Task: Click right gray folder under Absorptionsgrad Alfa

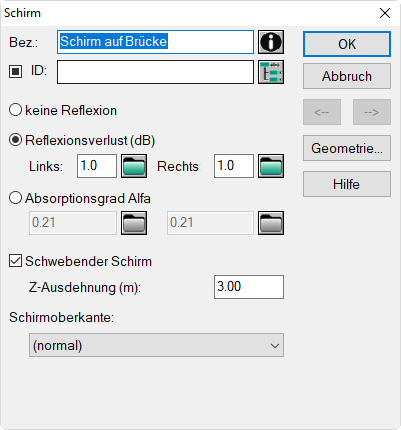Action: coord(271,223)
